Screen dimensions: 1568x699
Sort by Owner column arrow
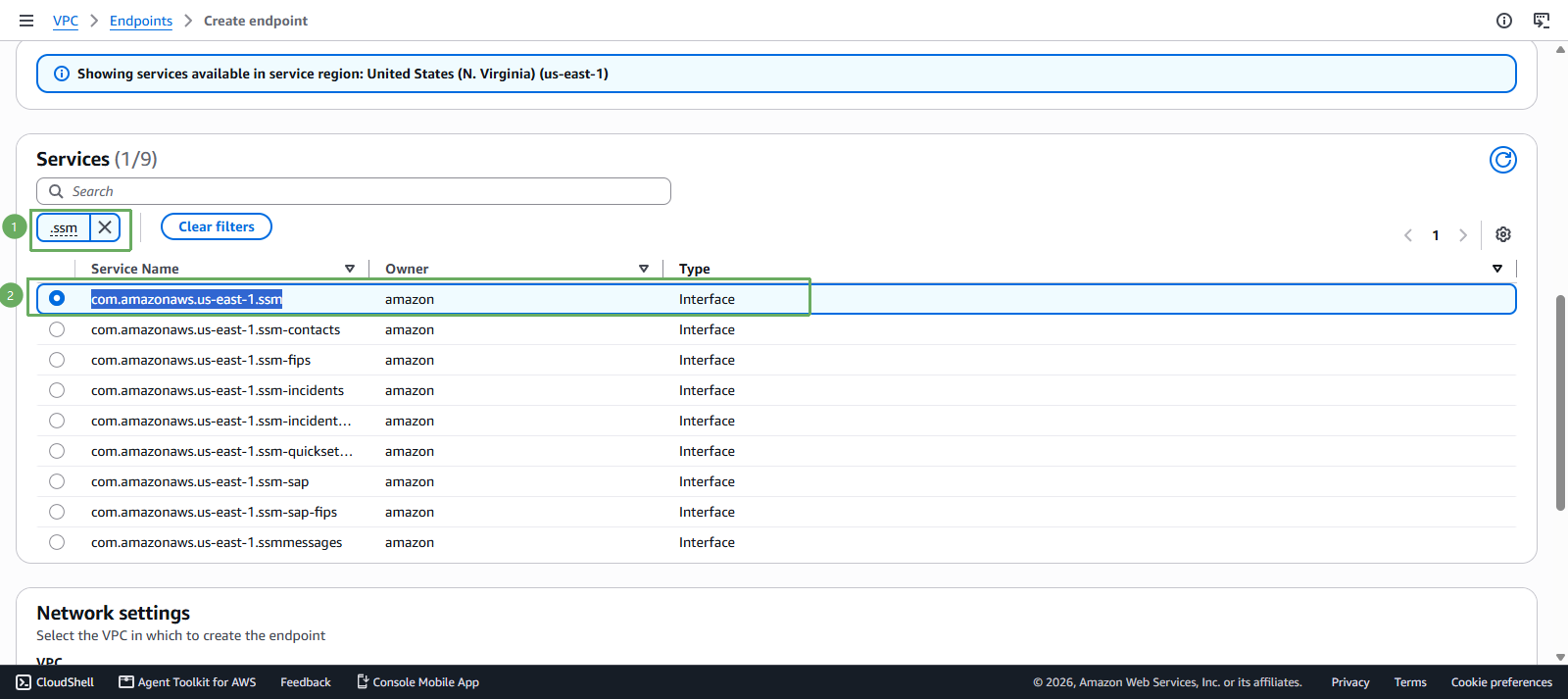click(644, 269)
